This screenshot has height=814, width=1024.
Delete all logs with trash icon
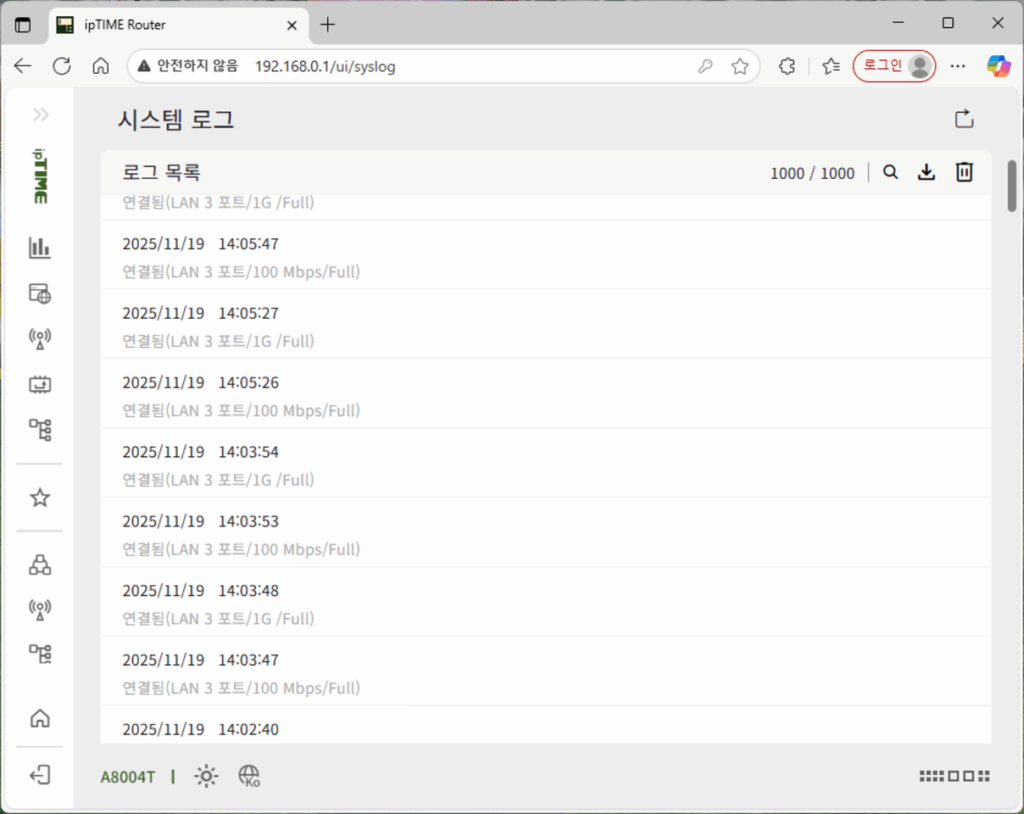tap(964, 173)
